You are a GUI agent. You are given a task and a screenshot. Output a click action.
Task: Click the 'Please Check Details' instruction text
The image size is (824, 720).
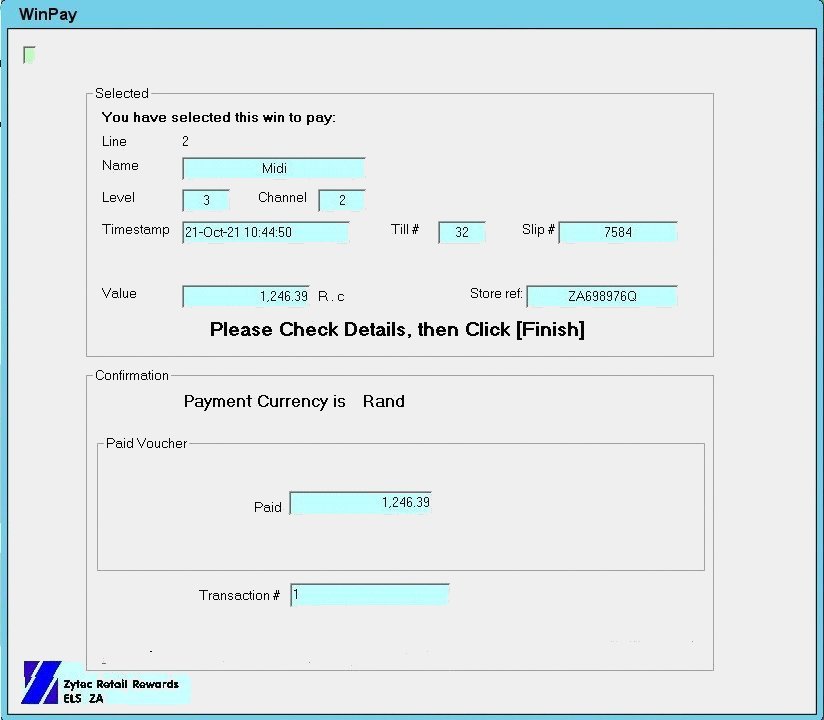coord(397,330)
